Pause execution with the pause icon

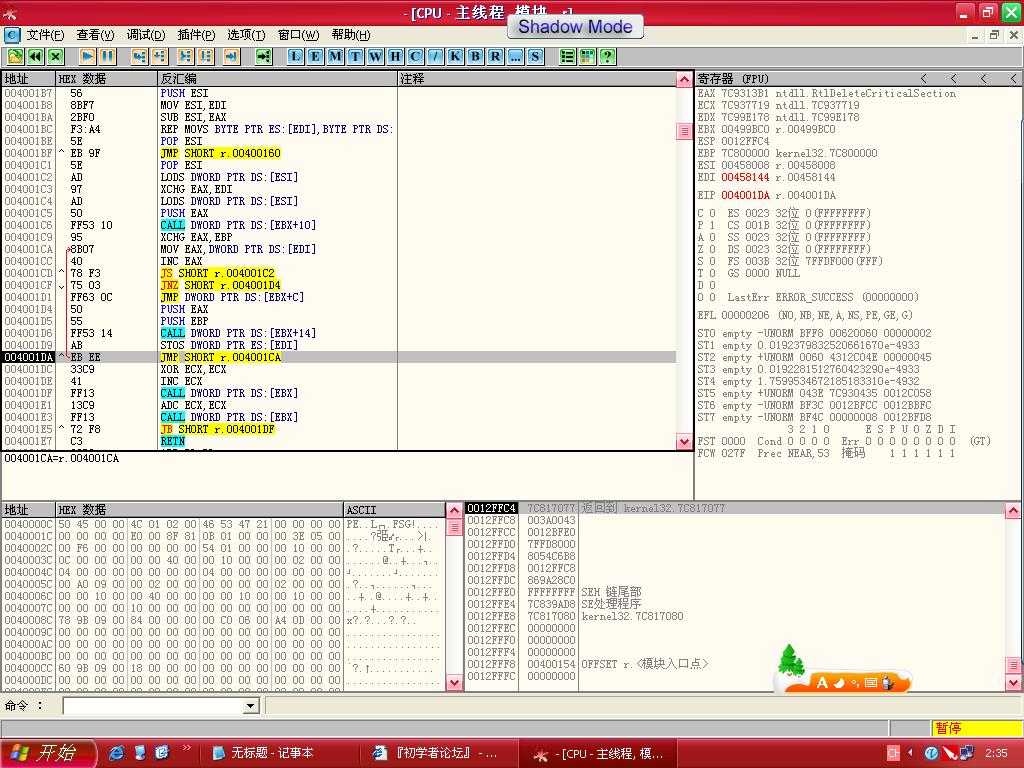108,56
